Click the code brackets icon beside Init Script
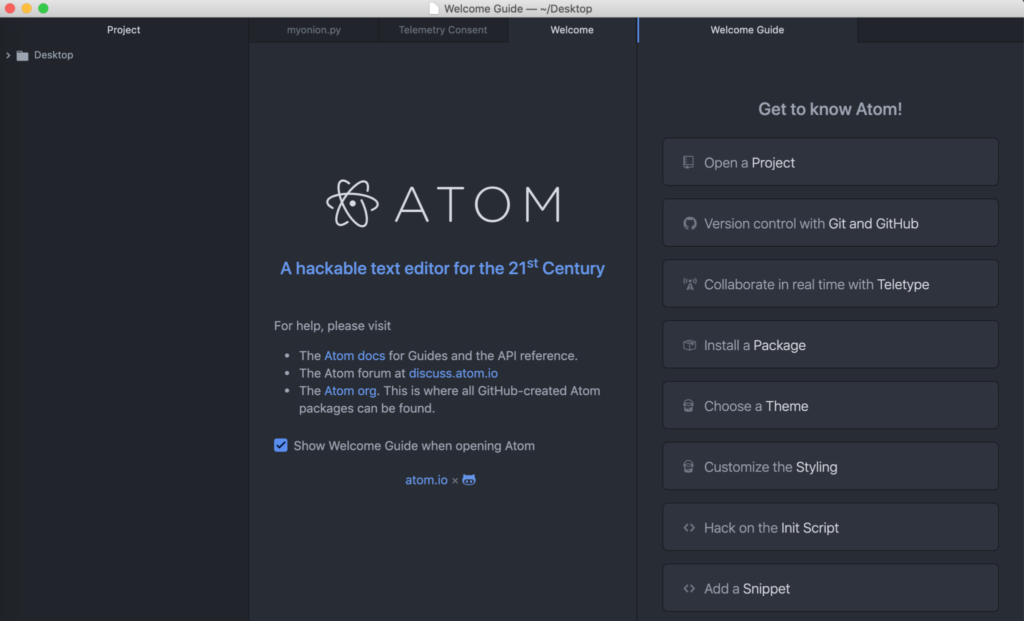1024x621 pixels. coord(689,528)
